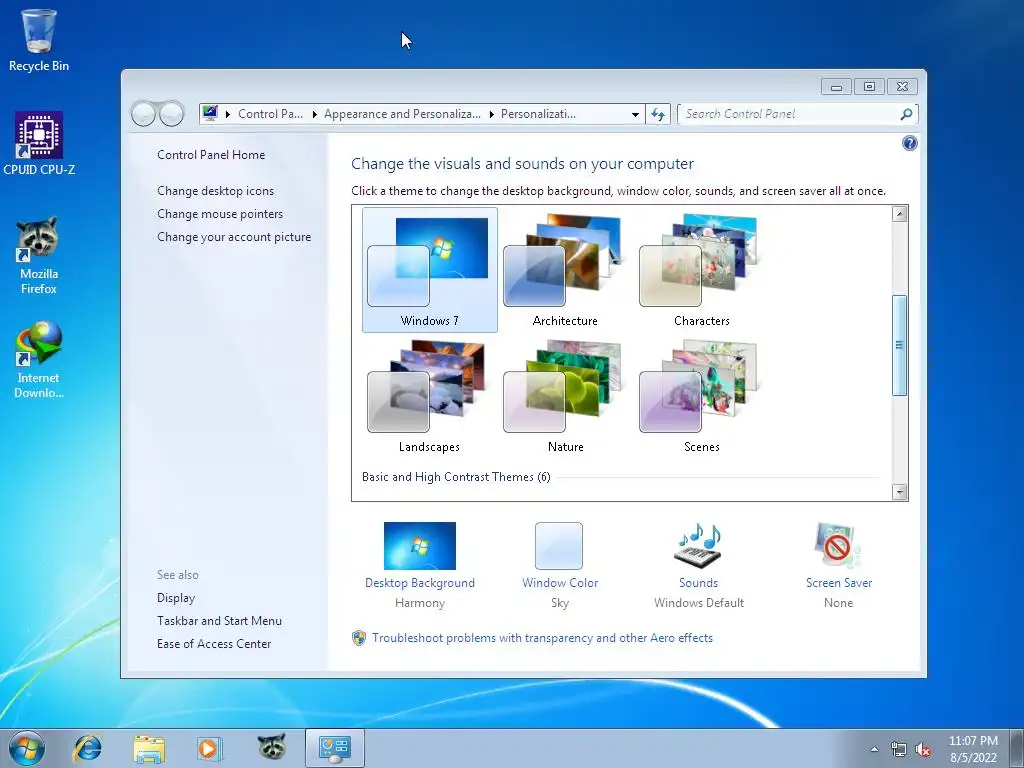Screen dimensions: 1024x768
Task: Expand arrow before Appearance and Personalization breadcrumb
Action: [314, 114]
